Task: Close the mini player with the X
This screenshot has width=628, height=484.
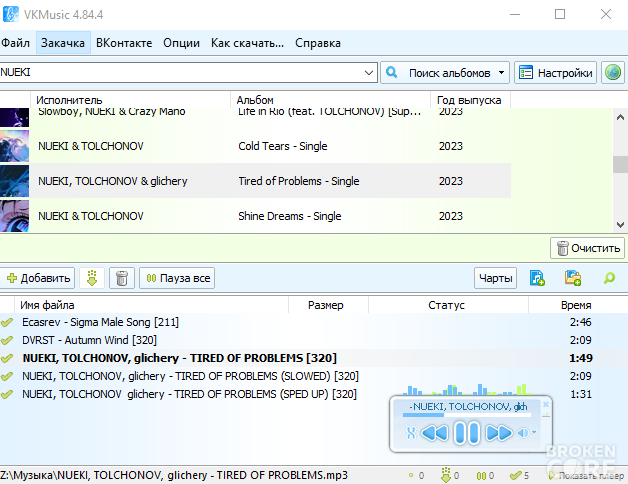Action: click(x=545, y=405)
